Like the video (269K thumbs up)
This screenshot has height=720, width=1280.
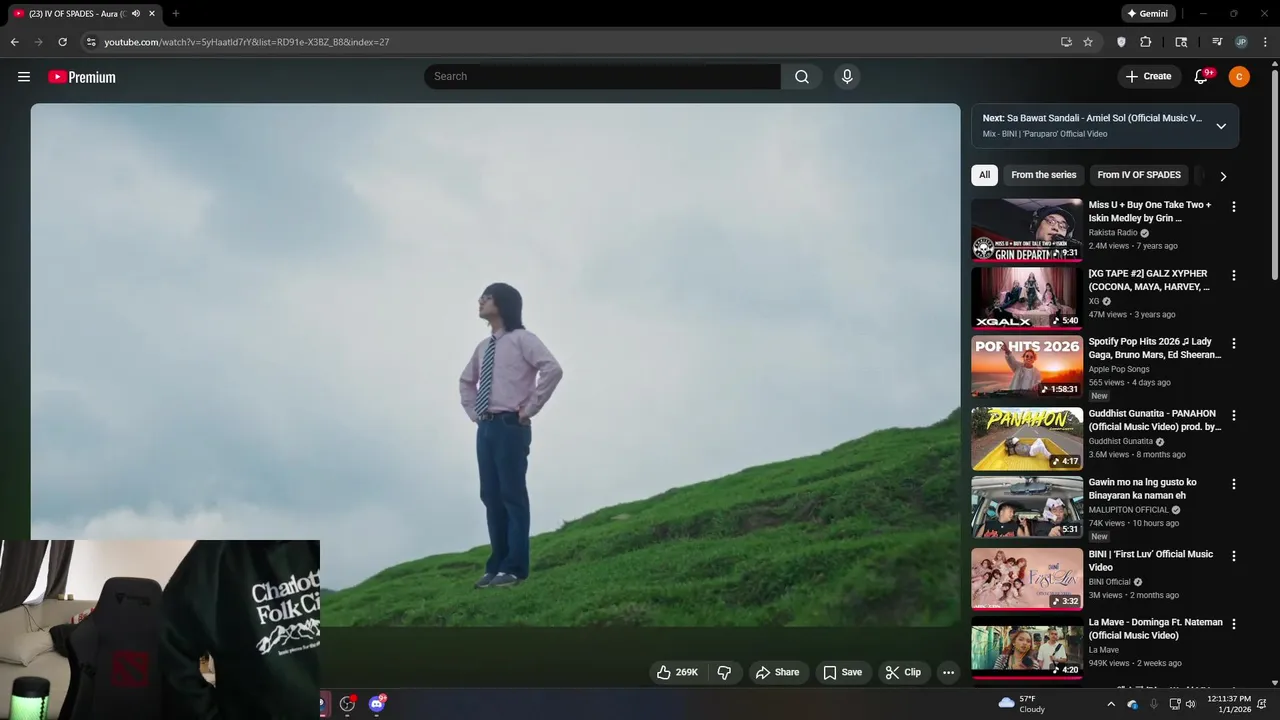pyautogui.click(x=677, y=672)
